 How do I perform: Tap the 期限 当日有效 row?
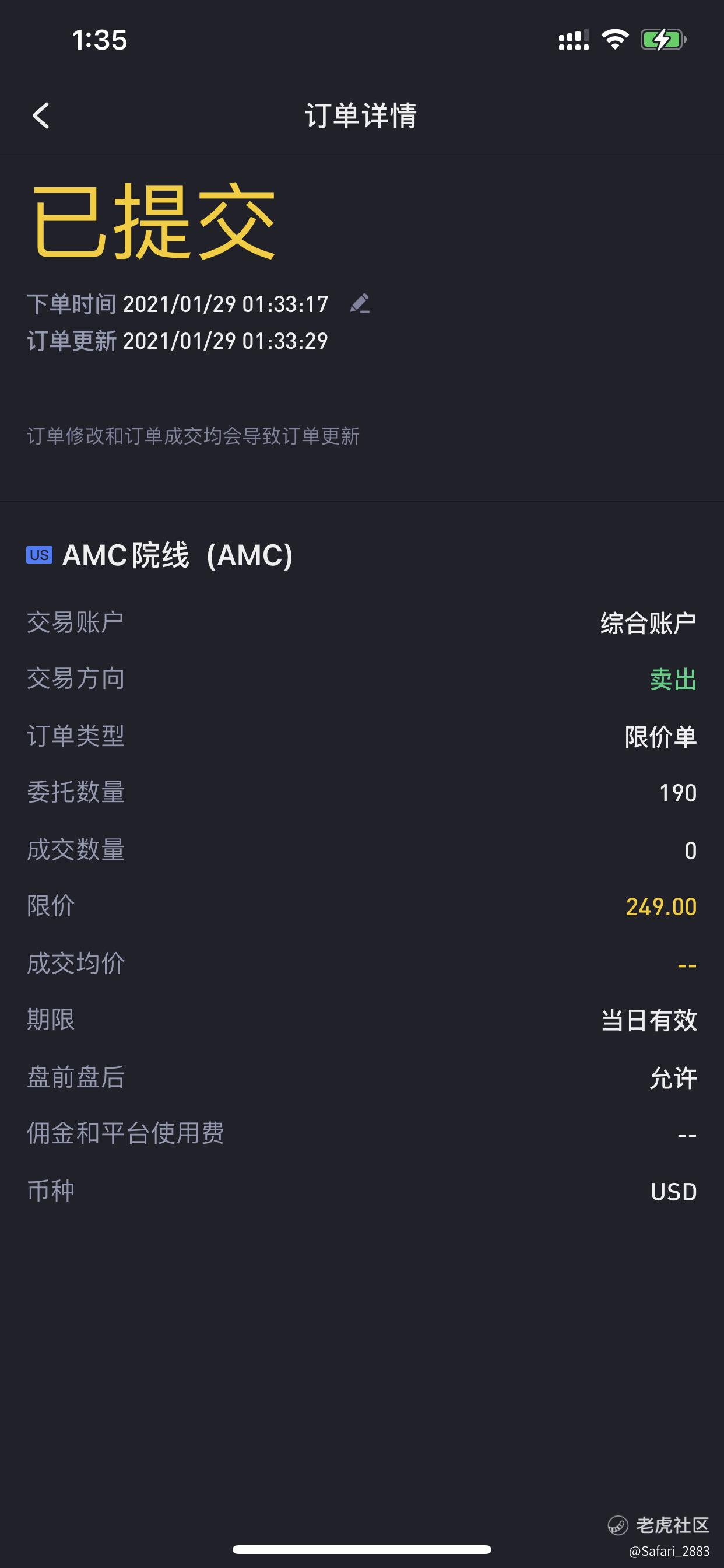point(362,1020)
